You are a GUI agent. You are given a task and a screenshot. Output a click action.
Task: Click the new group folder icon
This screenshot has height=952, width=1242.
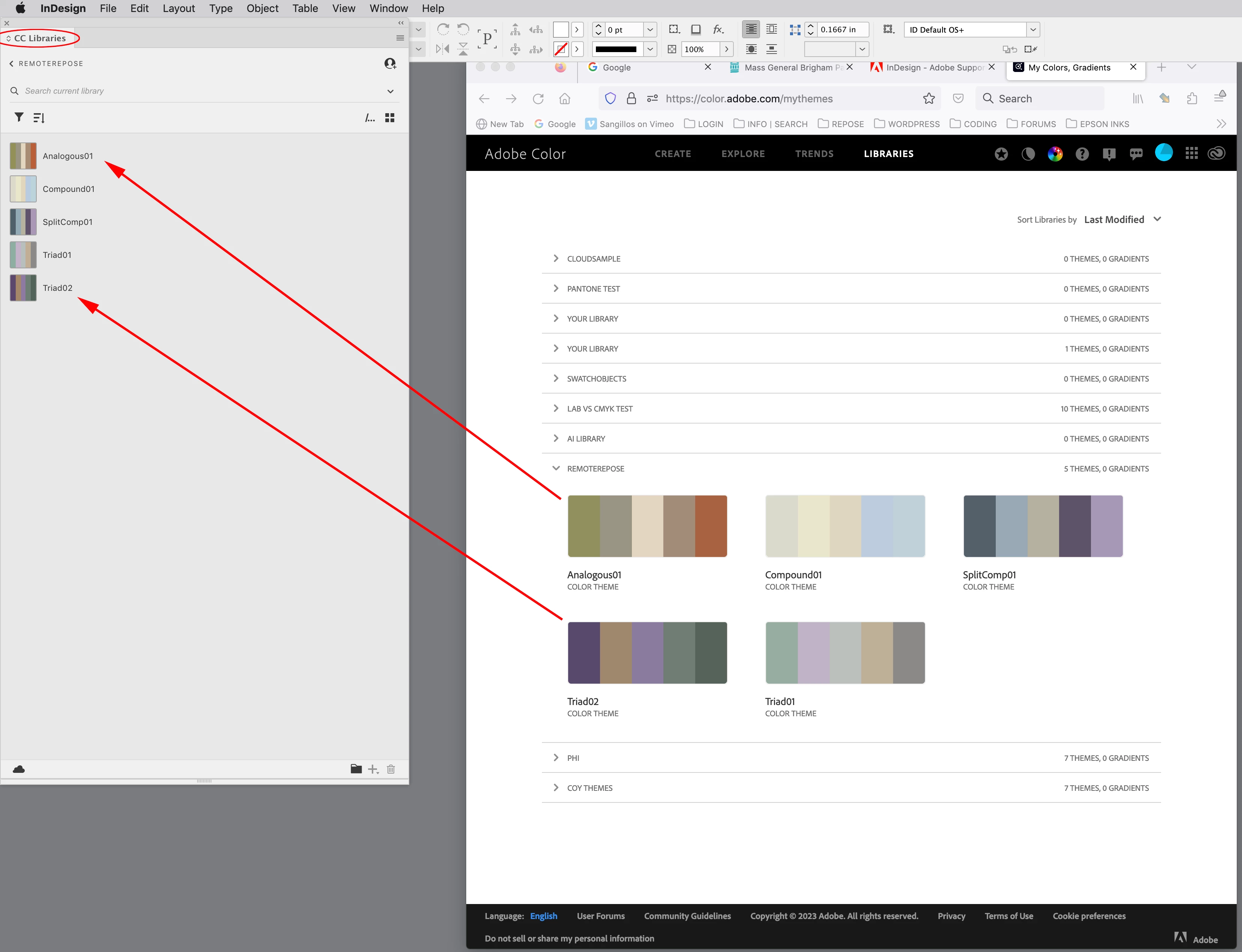pyautogui.click(x=356, y=769)
